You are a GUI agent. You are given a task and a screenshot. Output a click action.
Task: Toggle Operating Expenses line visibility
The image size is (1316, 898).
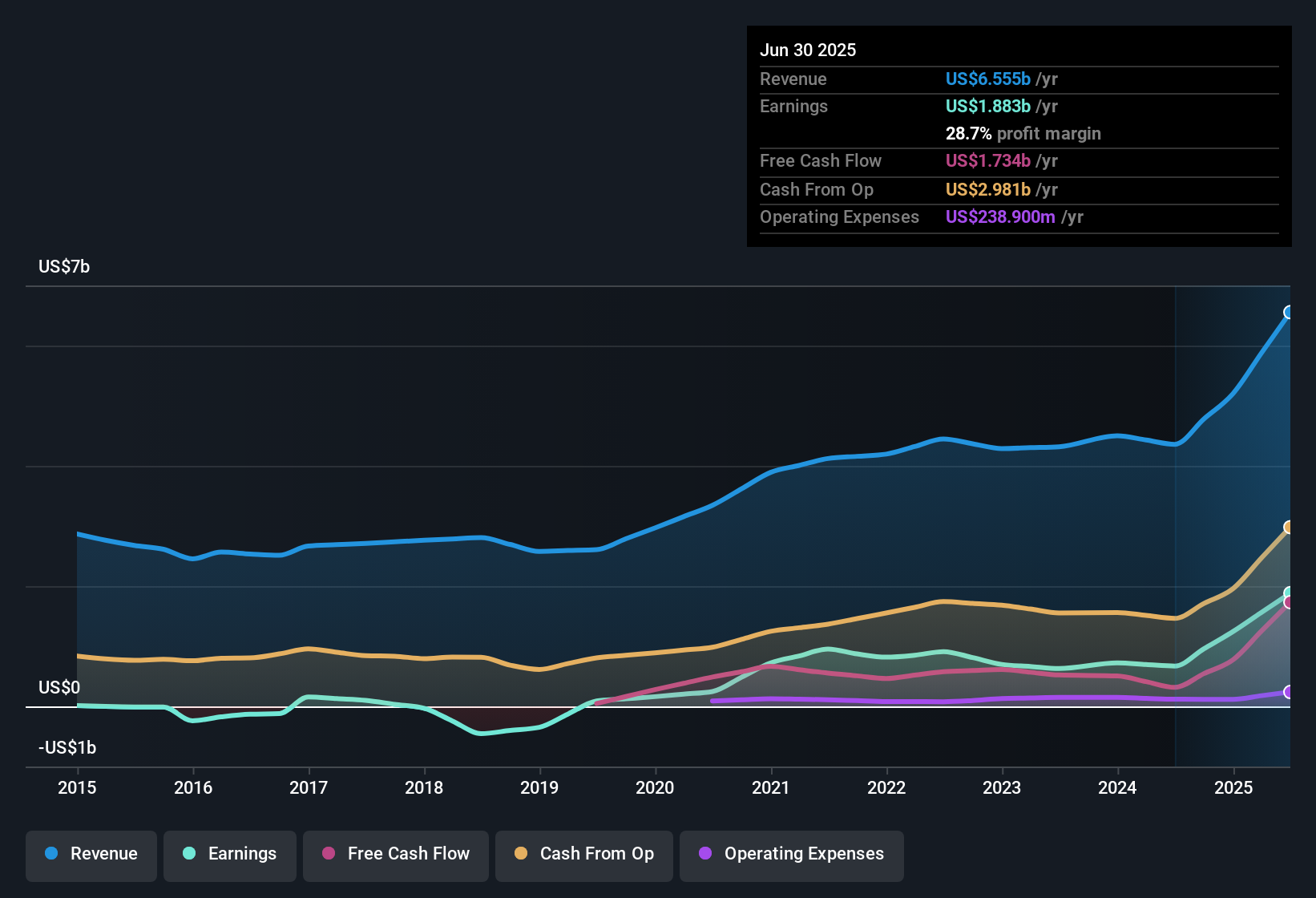pyautogui.click(x=791, y=854)
